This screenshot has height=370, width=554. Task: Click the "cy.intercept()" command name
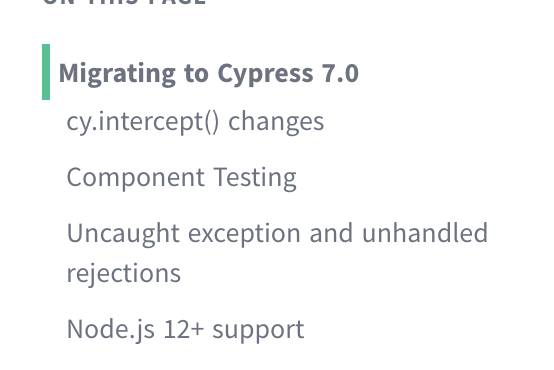[143, 122]
